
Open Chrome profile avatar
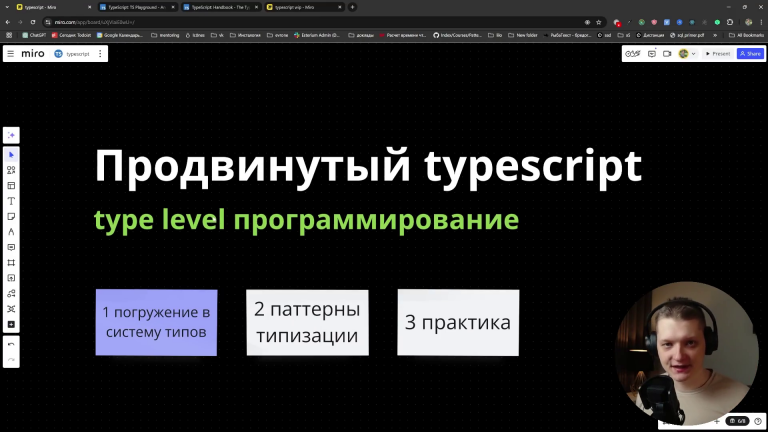[748, 22]
